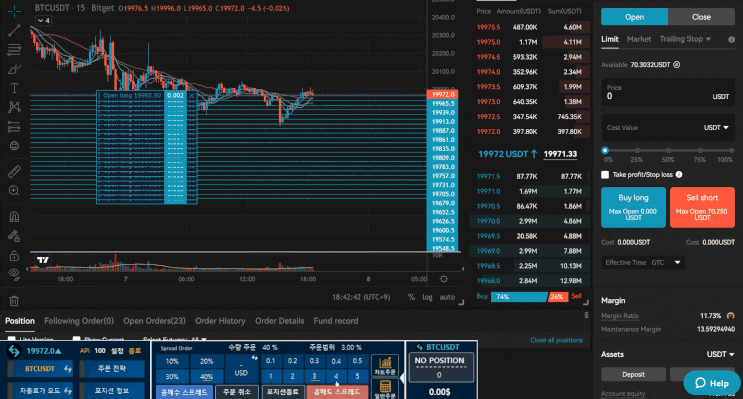
Task: Click the Buy long button
Action: 634,208
